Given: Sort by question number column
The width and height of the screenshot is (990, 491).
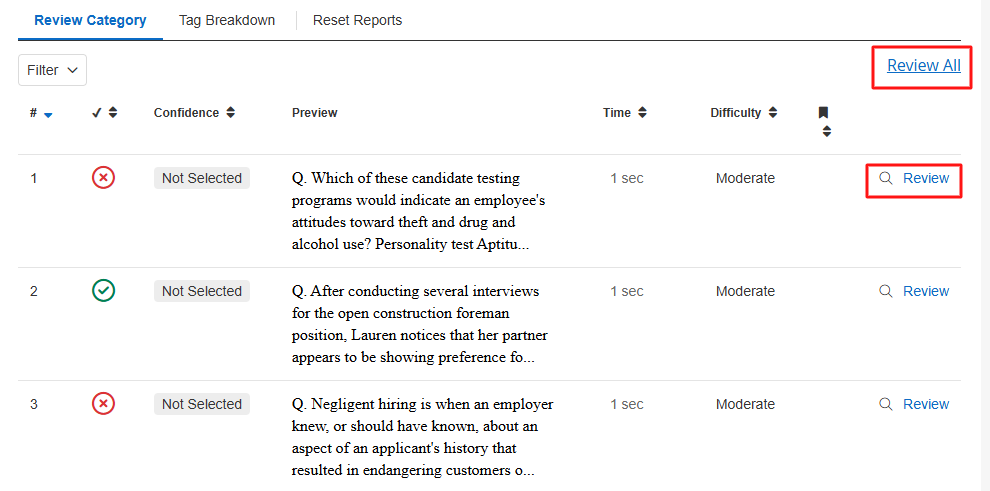Looking at the screenshot, I should pos(41,114).
